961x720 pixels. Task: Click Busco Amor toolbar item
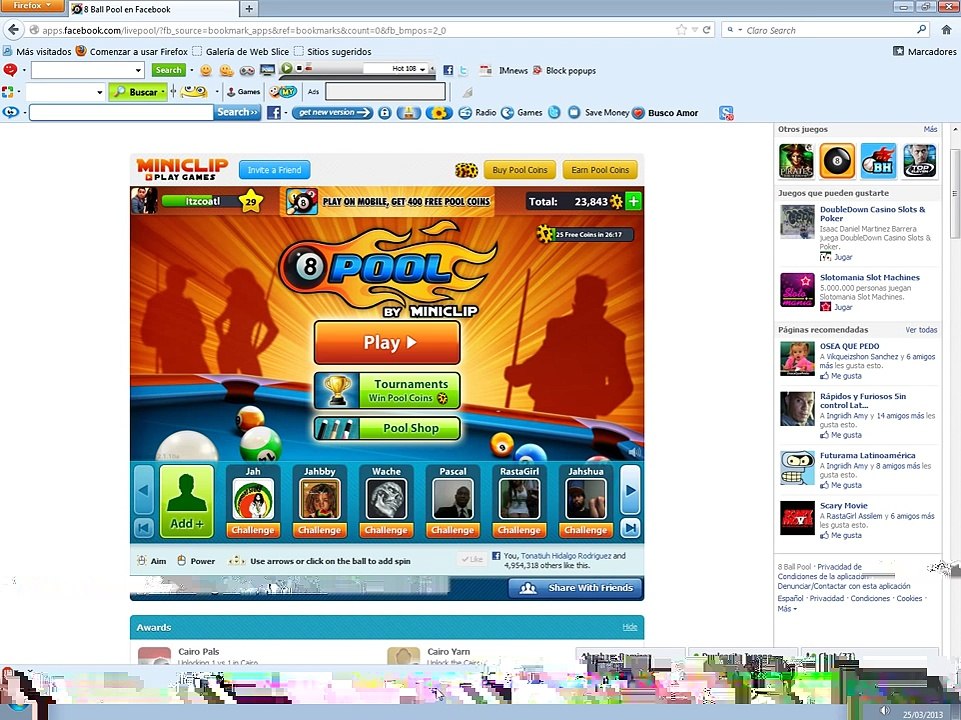coord(666,113)
